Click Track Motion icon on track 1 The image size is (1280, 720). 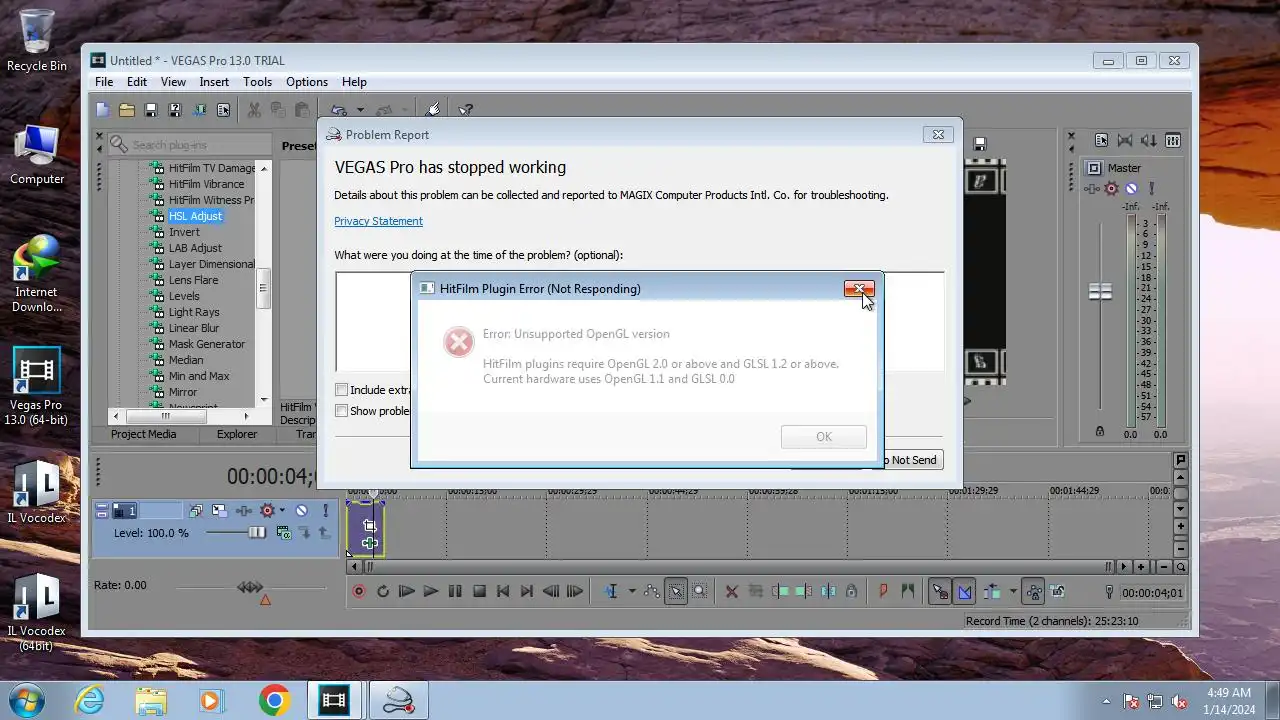(x=220, y=510)
